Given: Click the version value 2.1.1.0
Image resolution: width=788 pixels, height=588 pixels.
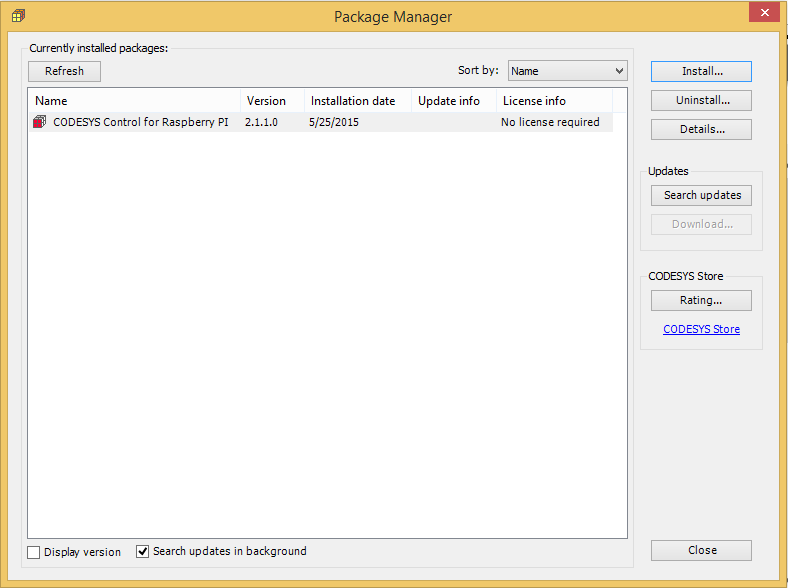Looking at the screenshot, I should 261,122.
